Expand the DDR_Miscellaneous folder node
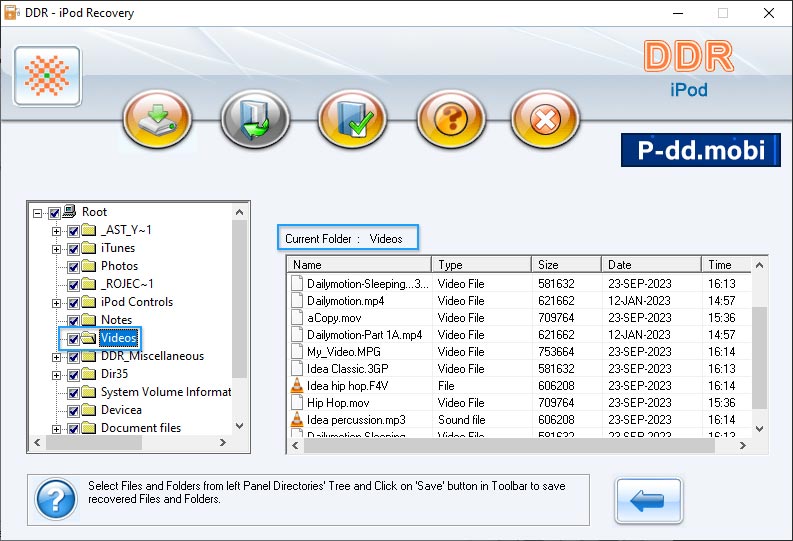The image size is (793, 541). (56, 357)
